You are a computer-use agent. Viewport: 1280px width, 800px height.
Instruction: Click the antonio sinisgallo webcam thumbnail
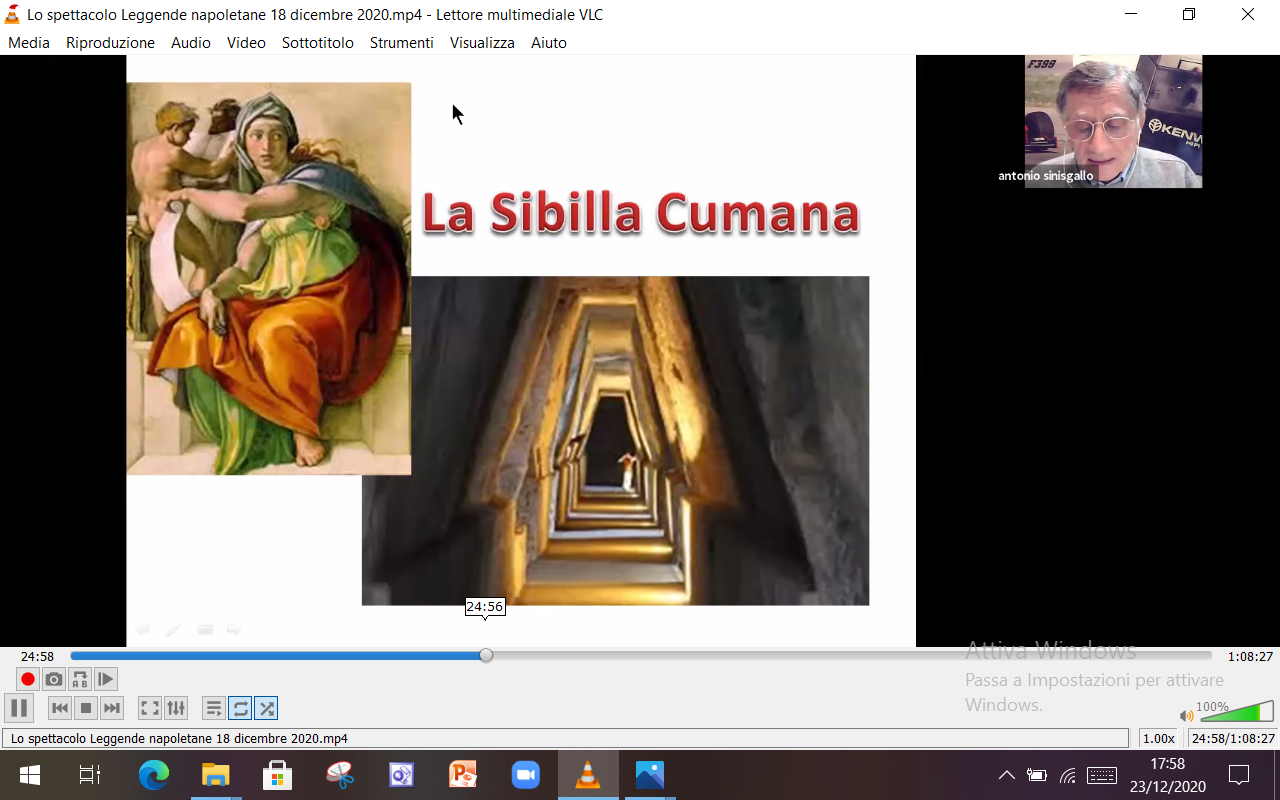pyautogui.click(x=1113, y=121)
